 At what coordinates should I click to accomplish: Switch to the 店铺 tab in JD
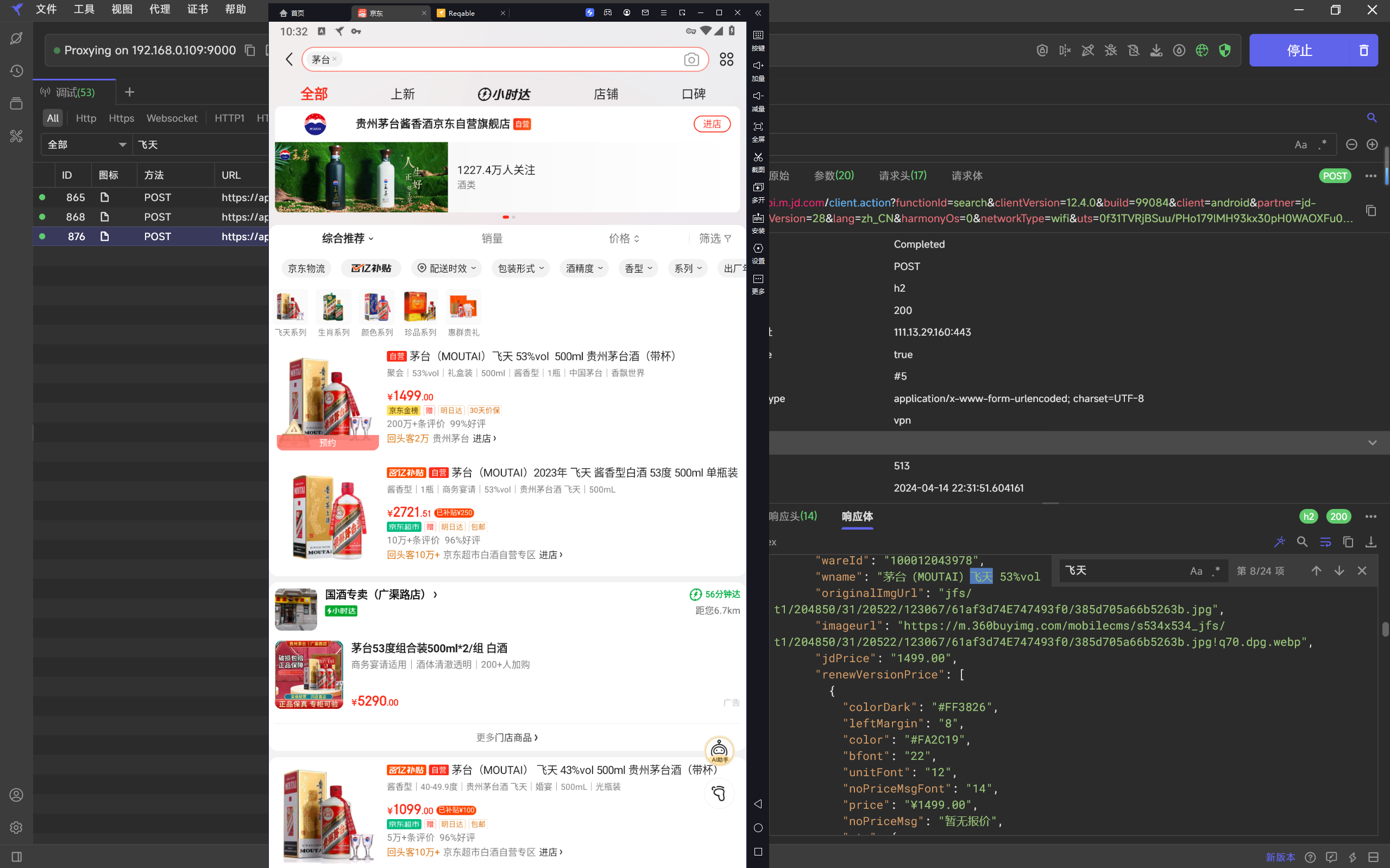606,94
